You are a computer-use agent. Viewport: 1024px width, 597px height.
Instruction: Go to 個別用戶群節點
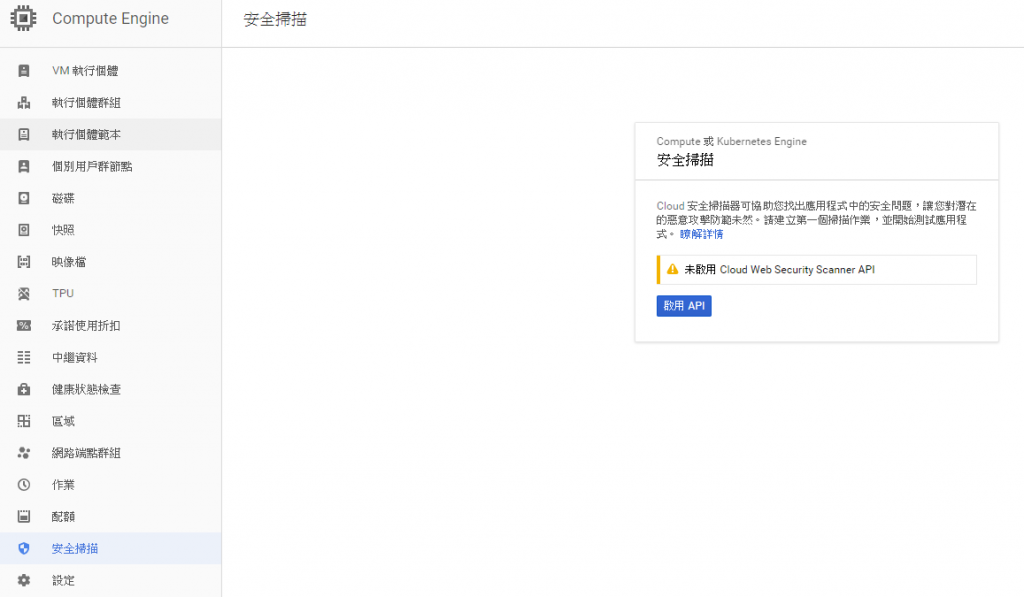(x=92, y=167)
